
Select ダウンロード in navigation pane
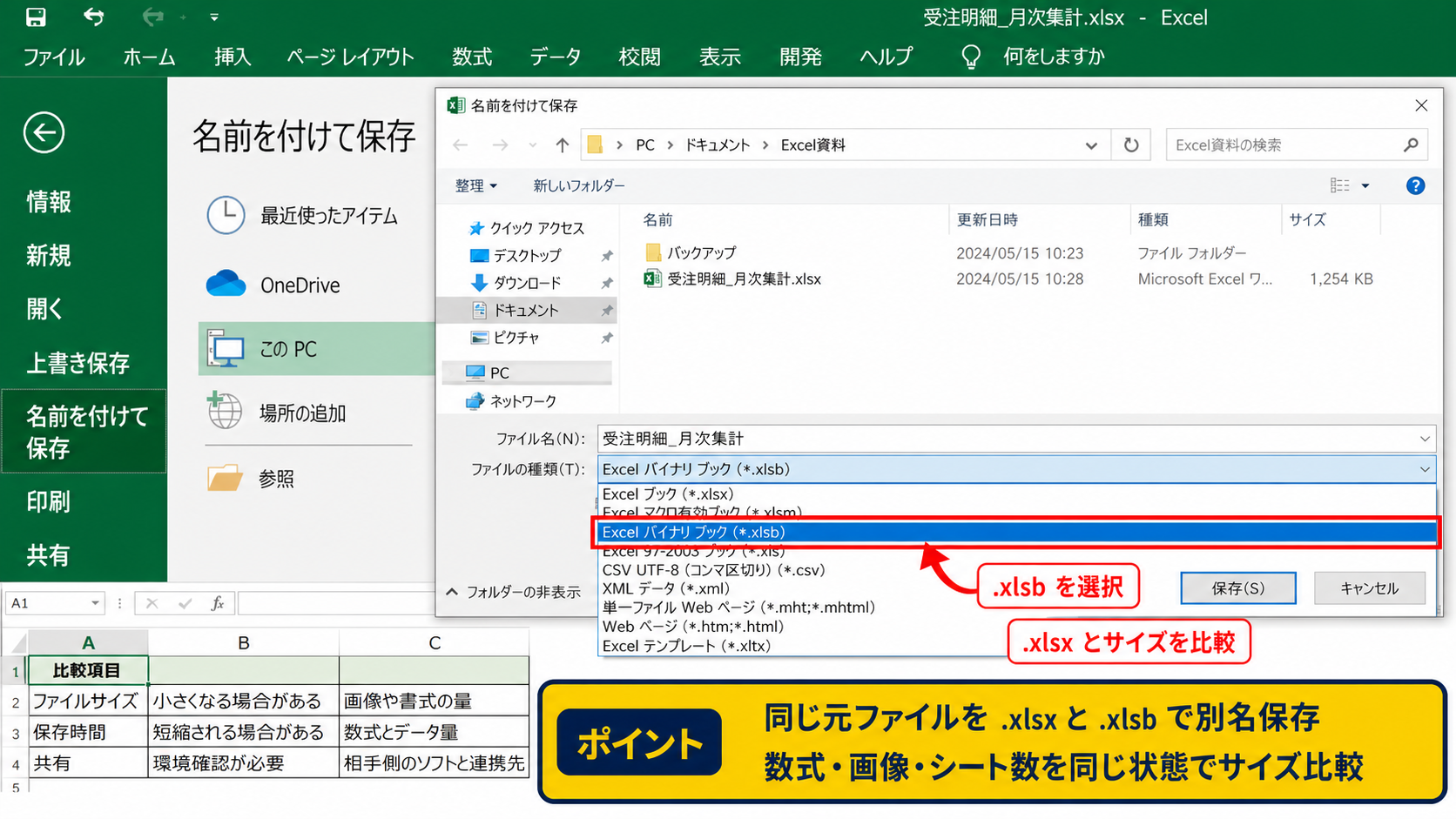pos(516,283)
